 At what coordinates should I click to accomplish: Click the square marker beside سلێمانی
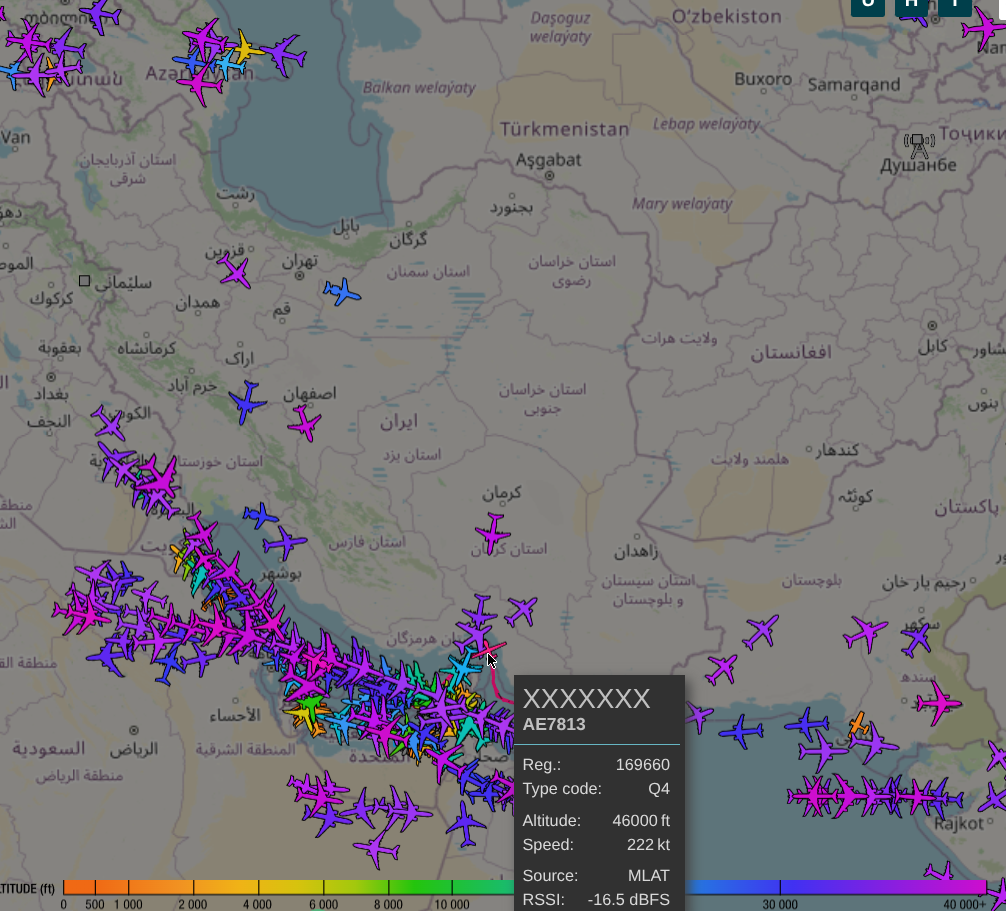84,280
